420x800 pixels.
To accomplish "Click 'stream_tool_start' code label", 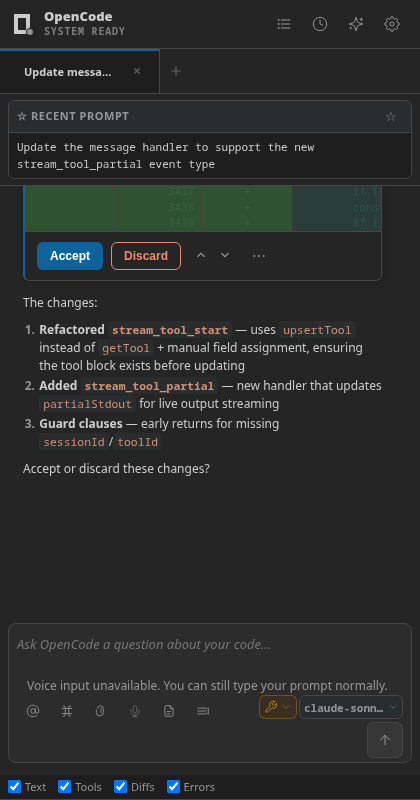I will coord(170,330).
